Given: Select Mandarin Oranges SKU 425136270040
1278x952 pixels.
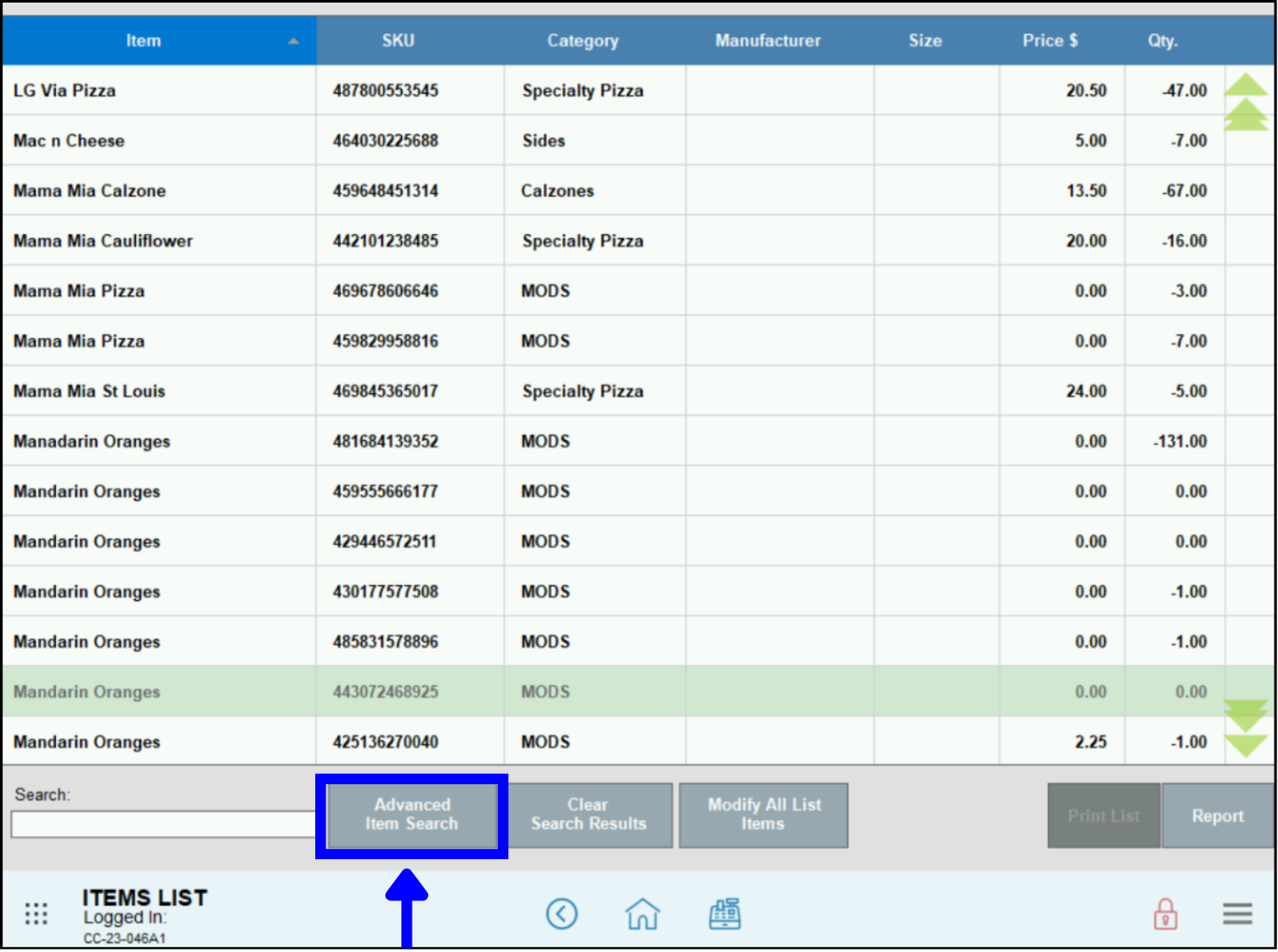Looking at the screenshot, I should [613, 741].
